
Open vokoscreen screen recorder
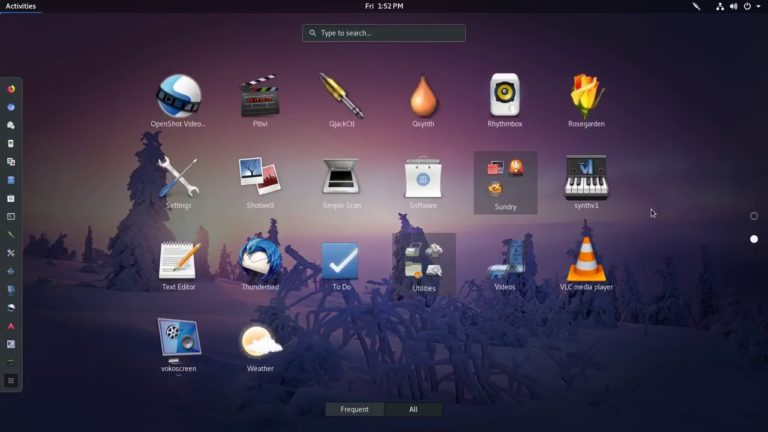coord(178,346)
